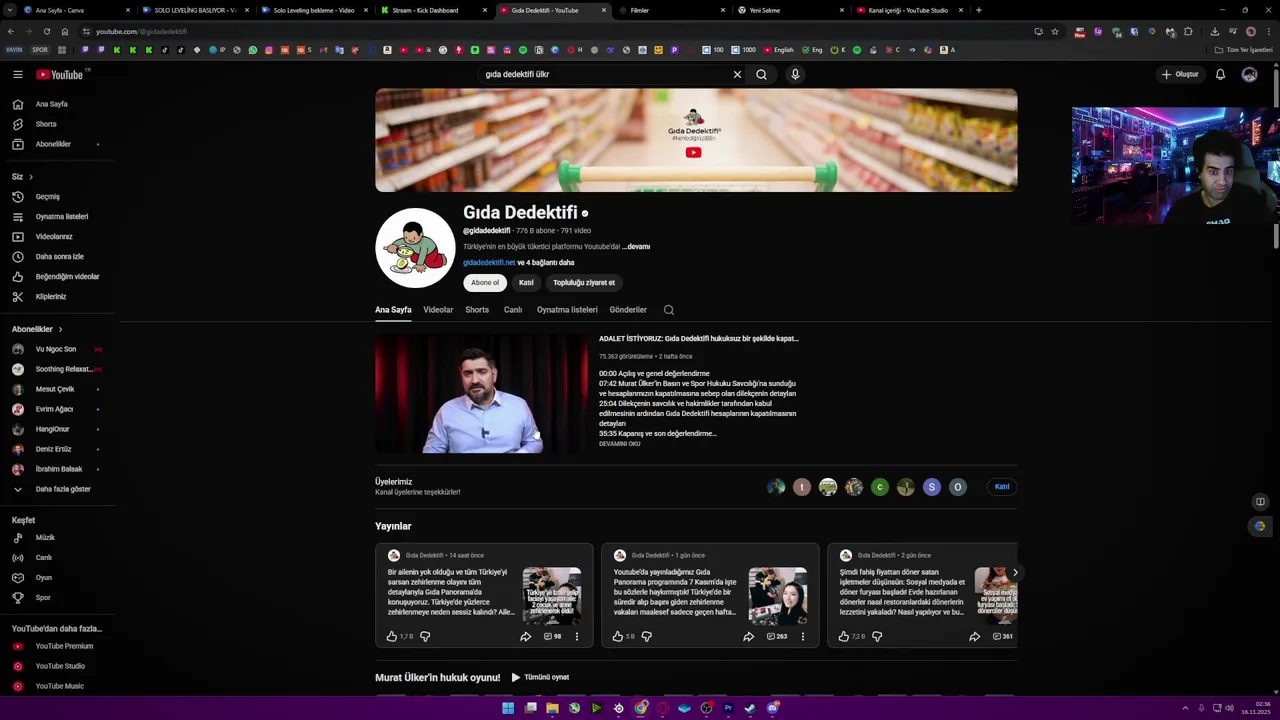Screen dimensions: 1280x720
Task: Open Vu Ngoc Son subscription
Action: click(x=58, y=349)
